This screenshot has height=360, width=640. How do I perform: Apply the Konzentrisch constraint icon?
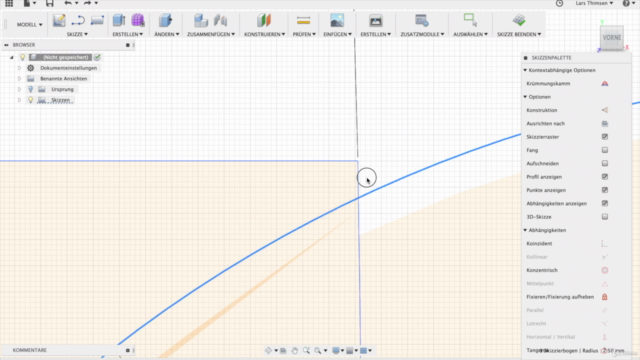(605, 270)
